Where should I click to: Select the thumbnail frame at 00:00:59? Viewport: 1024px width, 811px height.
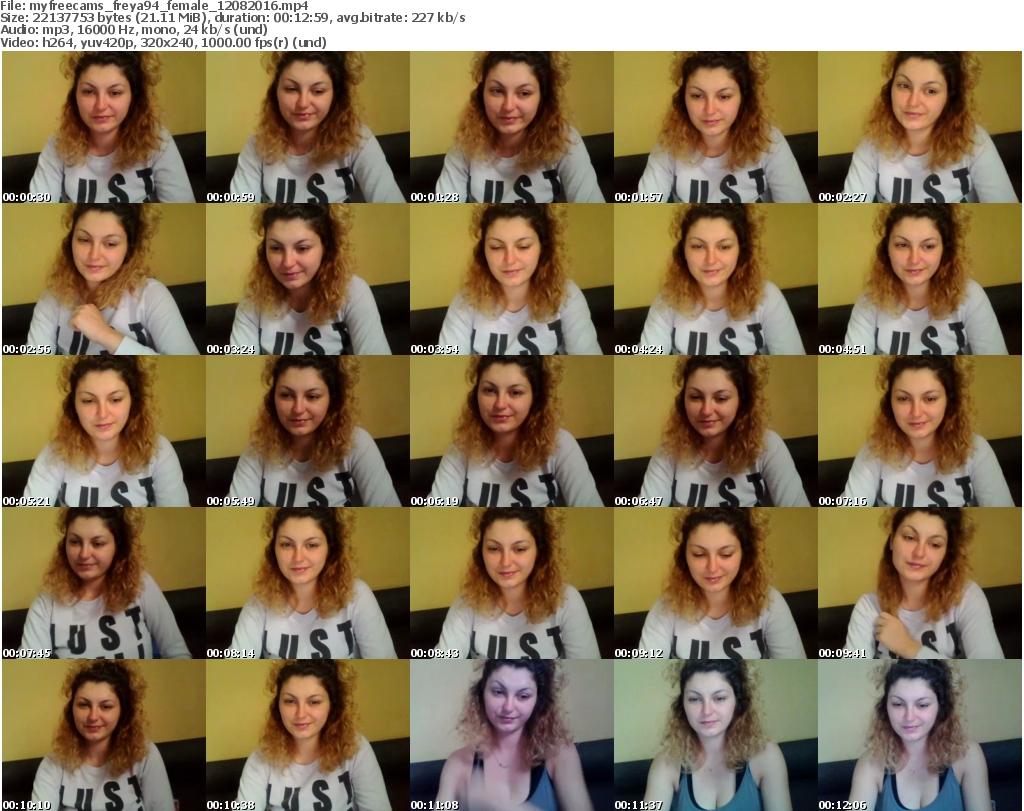click(x=308, y=127)
